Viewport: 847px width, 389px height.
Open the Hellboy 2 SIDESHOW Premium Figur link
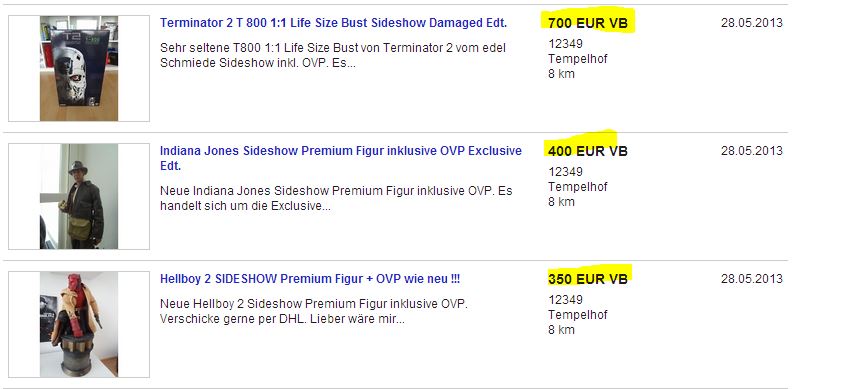[310, 279]
